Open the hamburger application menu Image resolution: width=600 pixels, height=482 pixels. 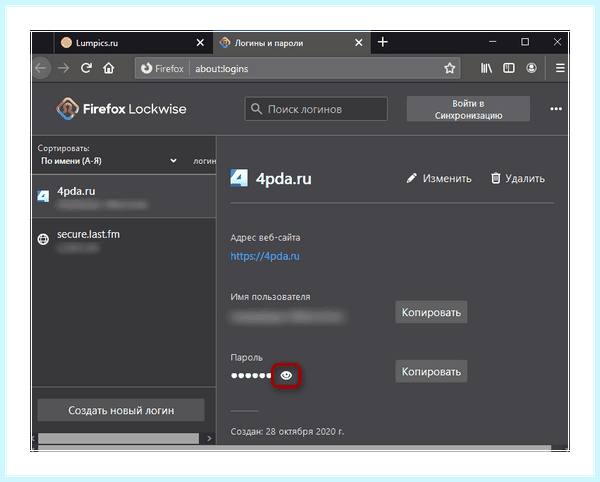coord(560,68)
